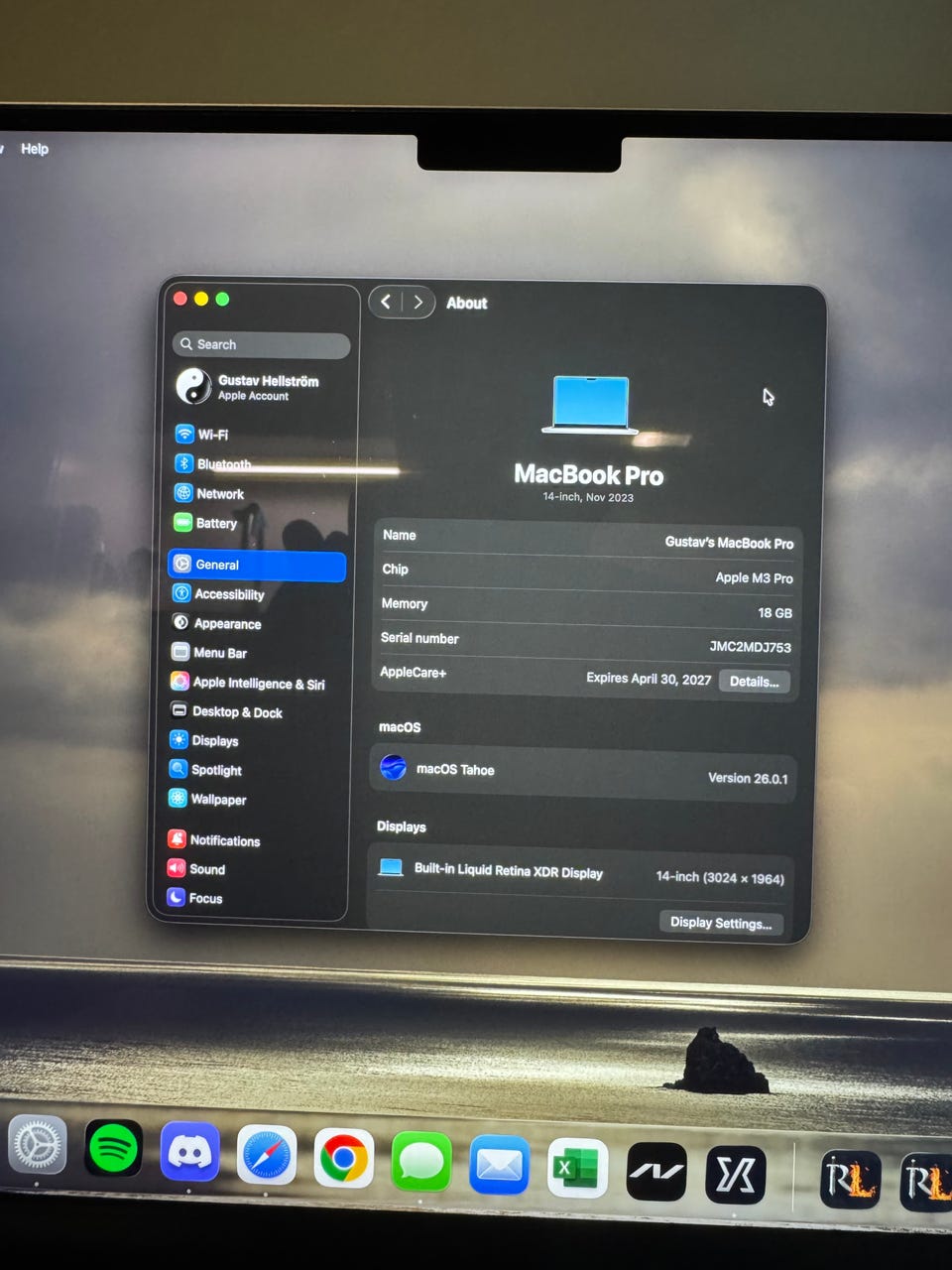Click the Memory row label

(x=405, y=603)
